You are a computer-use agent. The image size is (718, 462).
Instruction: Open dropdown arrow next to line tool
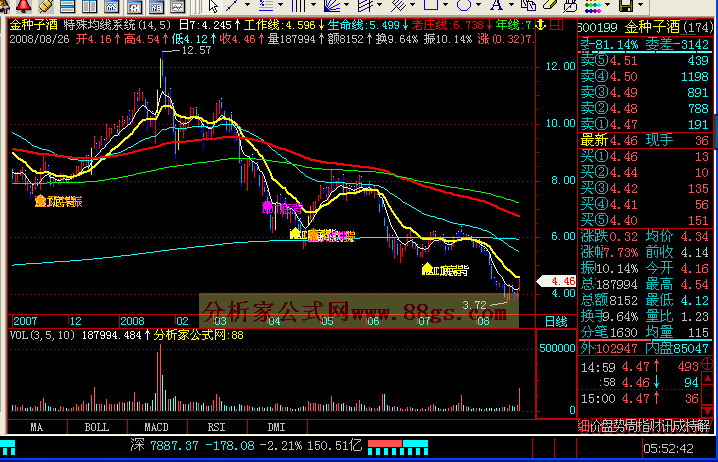pyautogui.click(x=247, y=4)
